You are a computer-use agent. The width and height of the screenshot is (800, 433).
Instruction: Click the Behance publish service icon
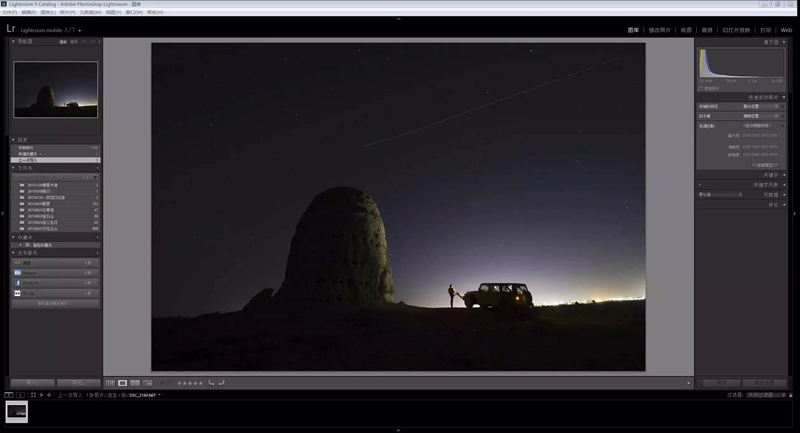[x=17, y=273]
